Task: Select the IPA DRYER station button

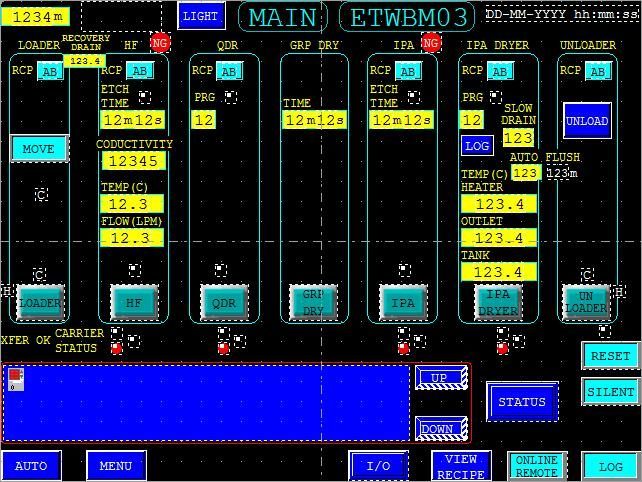Action: (x=498, y=303)
